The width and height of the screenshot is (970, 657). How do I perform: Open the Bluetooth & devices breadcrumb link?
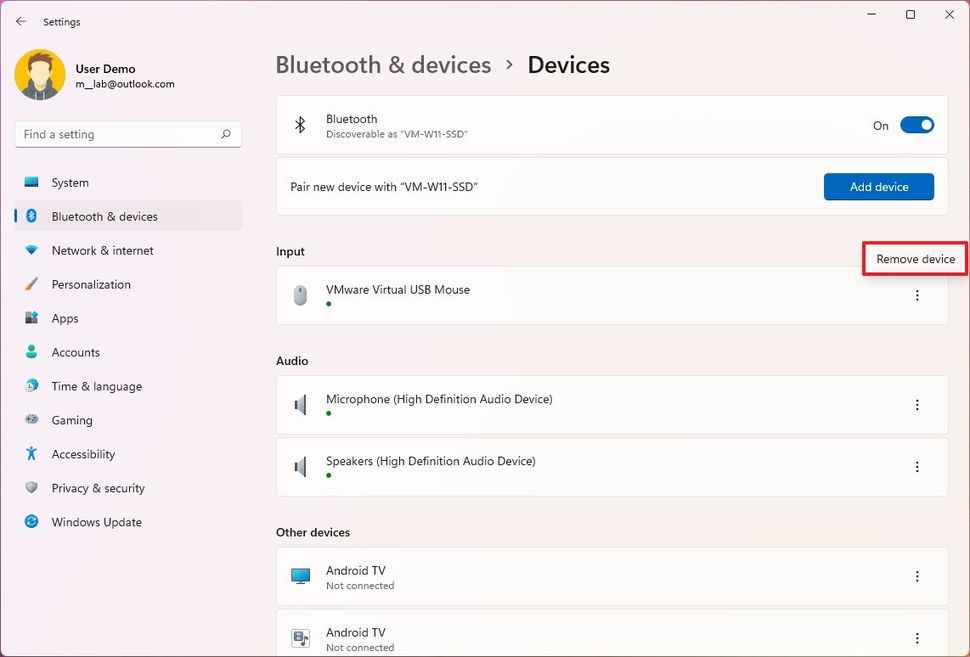tap(383, 64)
